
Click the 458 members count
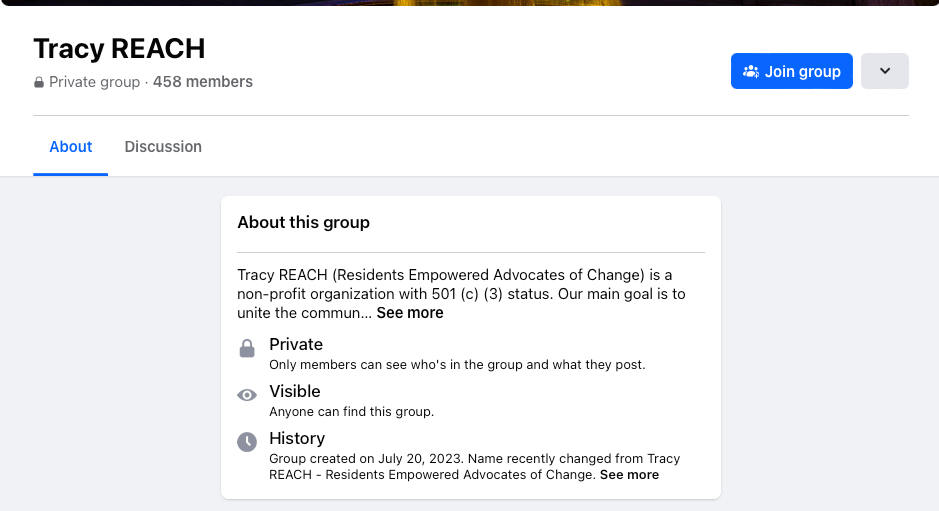203,82
